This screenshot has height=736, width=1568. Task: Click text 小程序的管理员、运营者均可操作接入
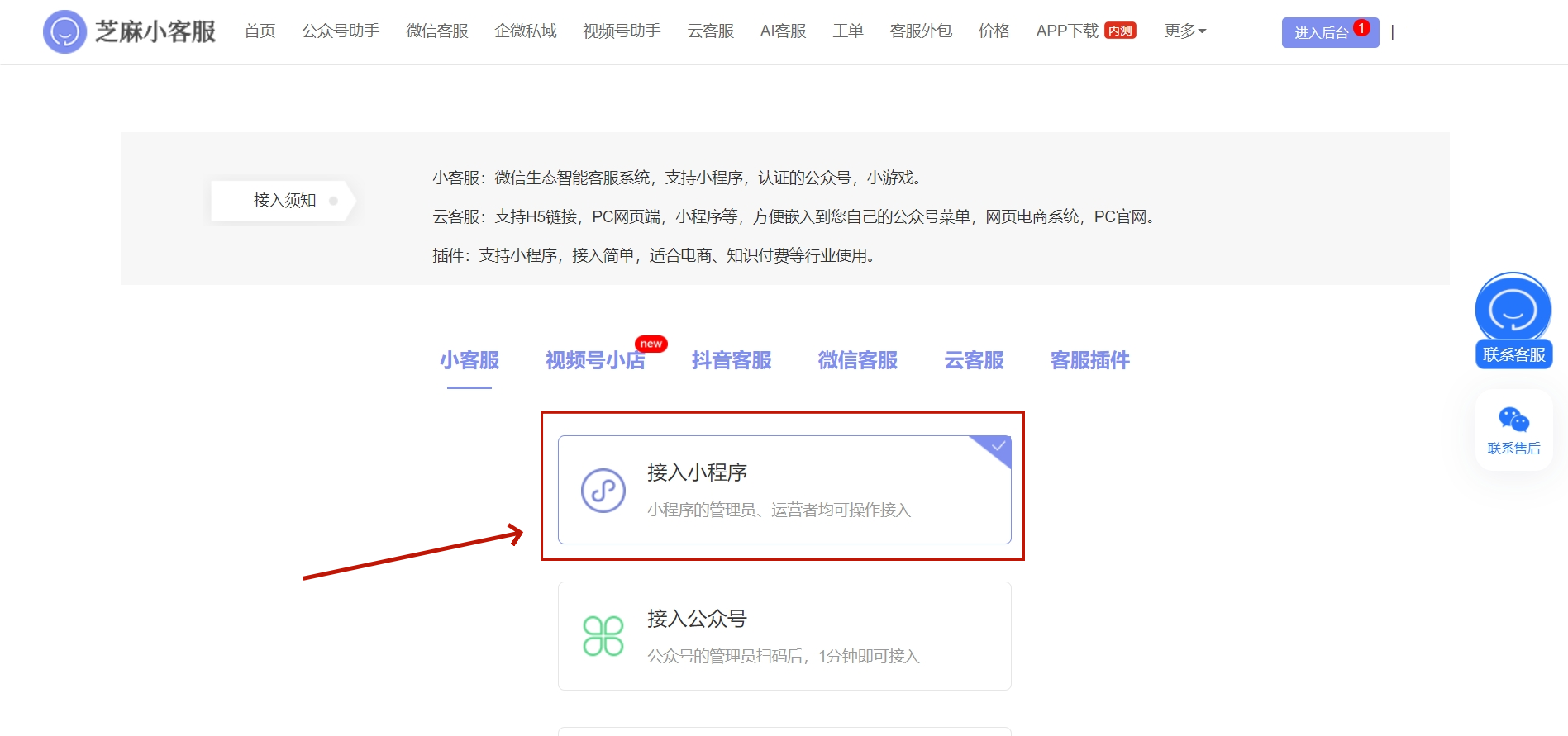point(779,510)
